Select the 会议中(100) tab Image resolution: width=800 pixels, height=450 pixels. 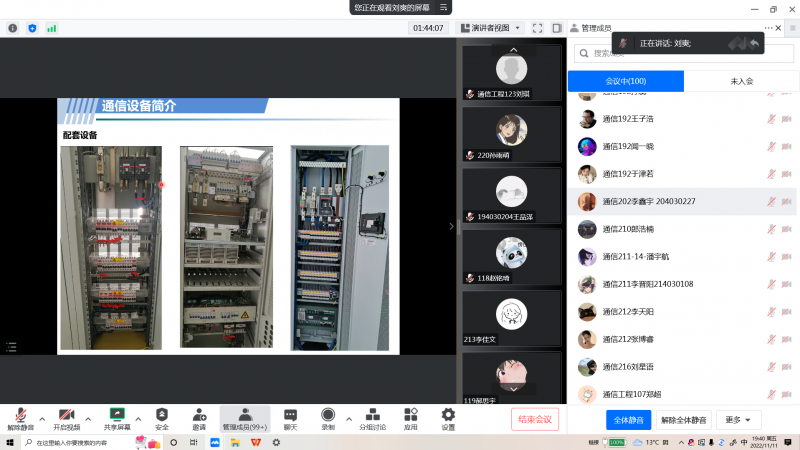pyautogui.click(x=626, y=81)
